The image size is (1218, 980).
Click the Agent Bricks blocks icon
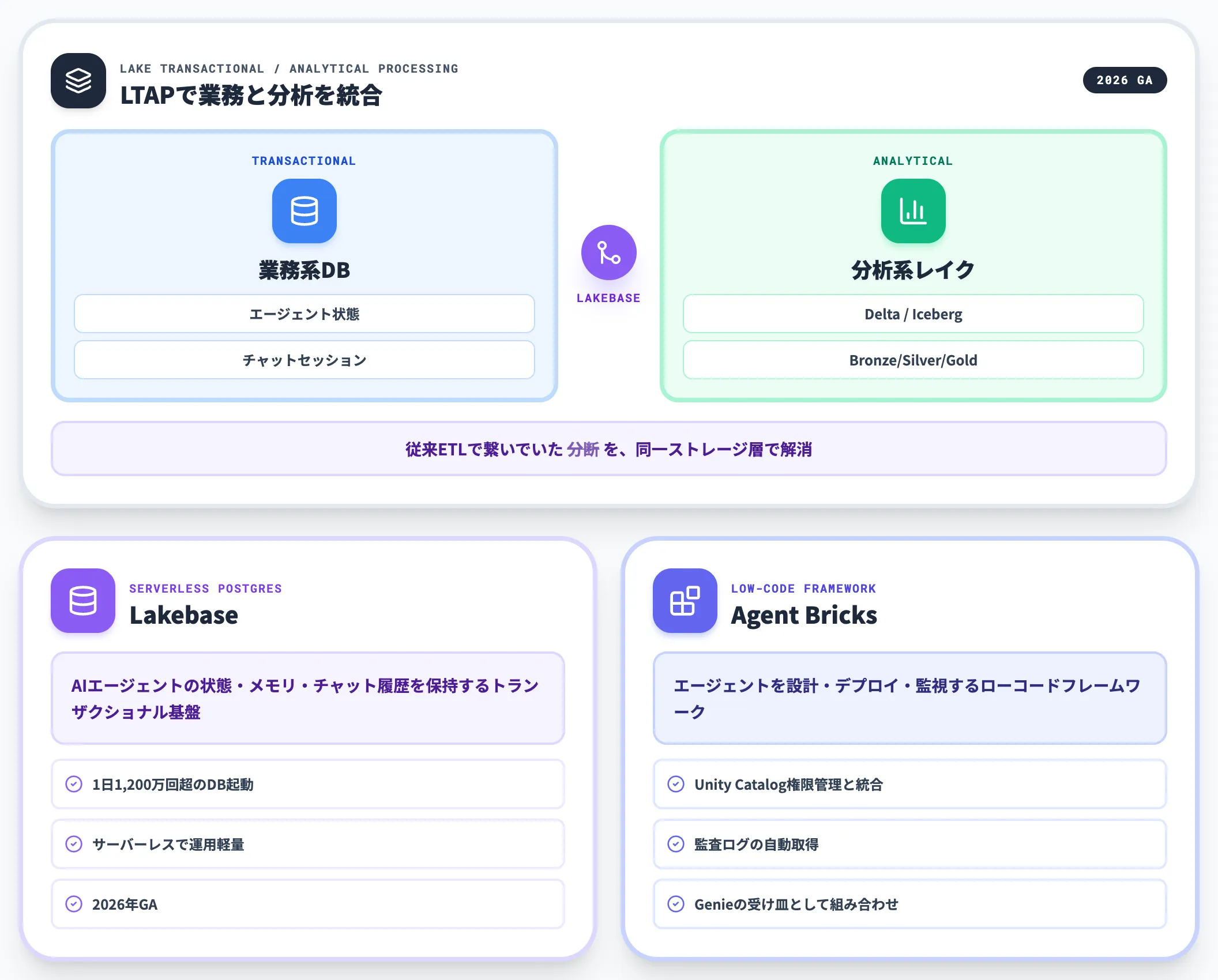685,601
